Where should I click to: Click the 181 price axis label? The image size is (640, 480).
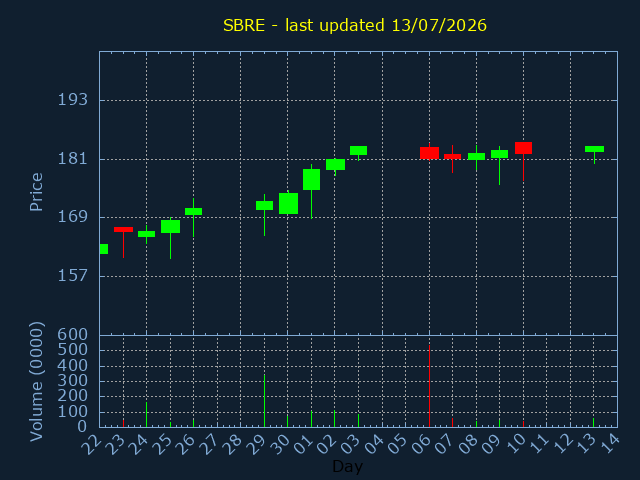click(73, 159)
